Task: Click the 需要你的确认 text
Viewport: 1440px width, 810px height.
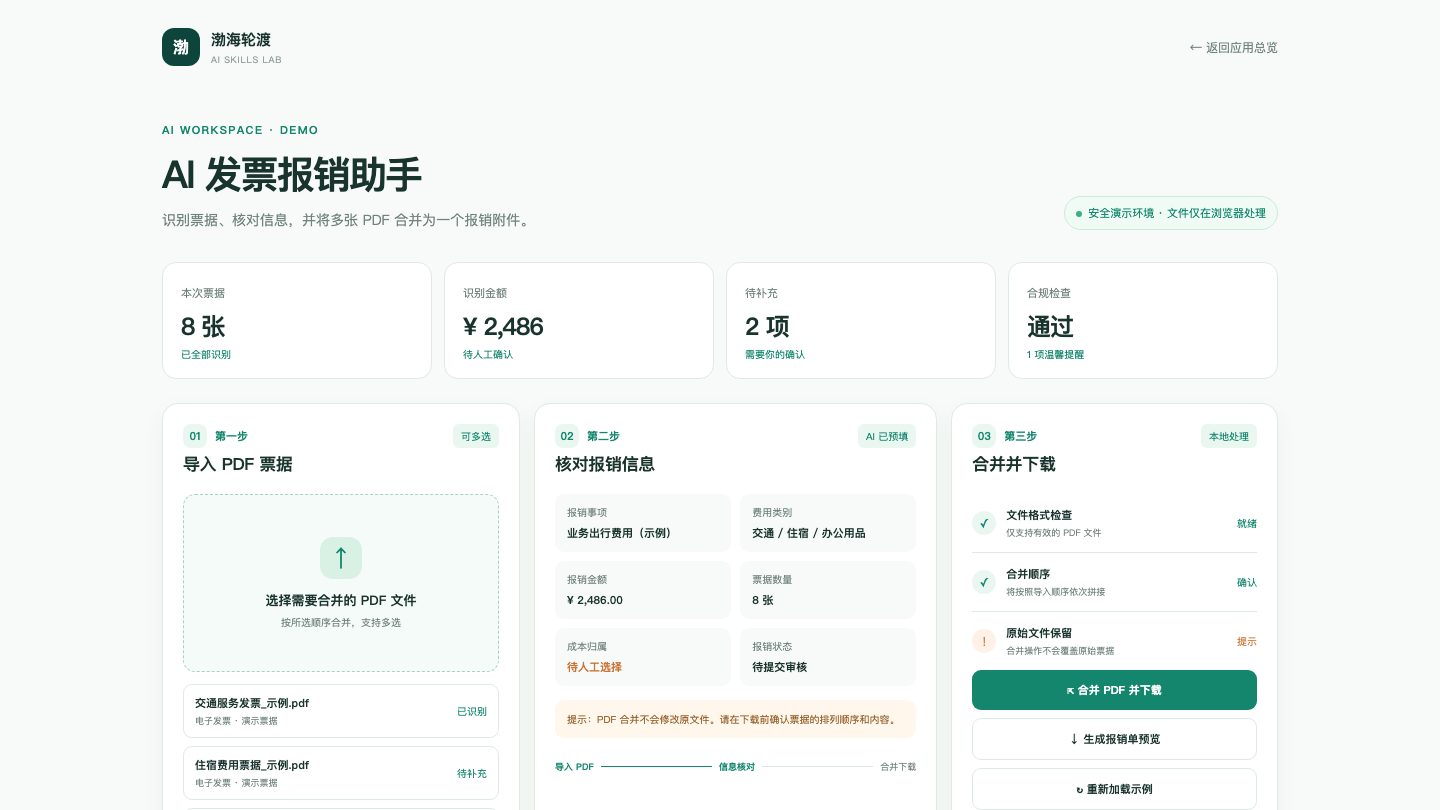Action: [775, 355]
